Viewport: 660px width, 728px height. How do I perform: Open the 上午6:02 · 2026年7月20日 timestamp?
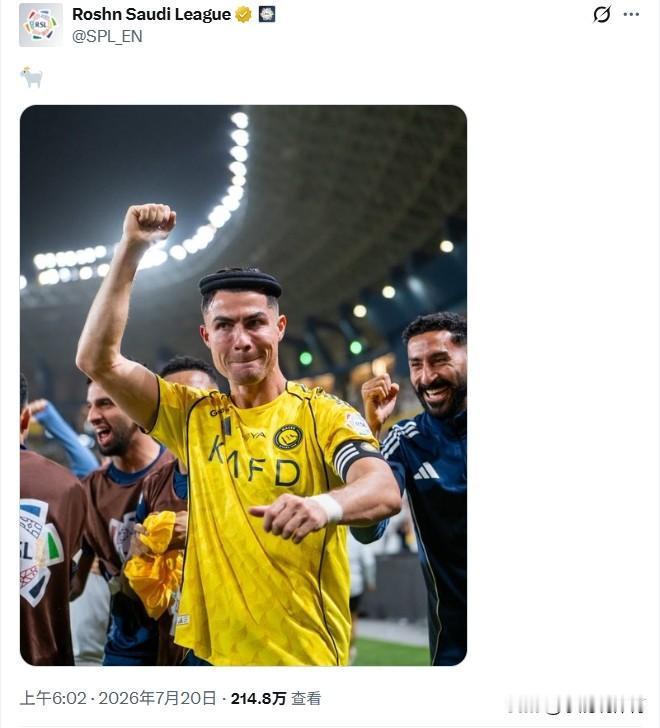coord(118,698)
